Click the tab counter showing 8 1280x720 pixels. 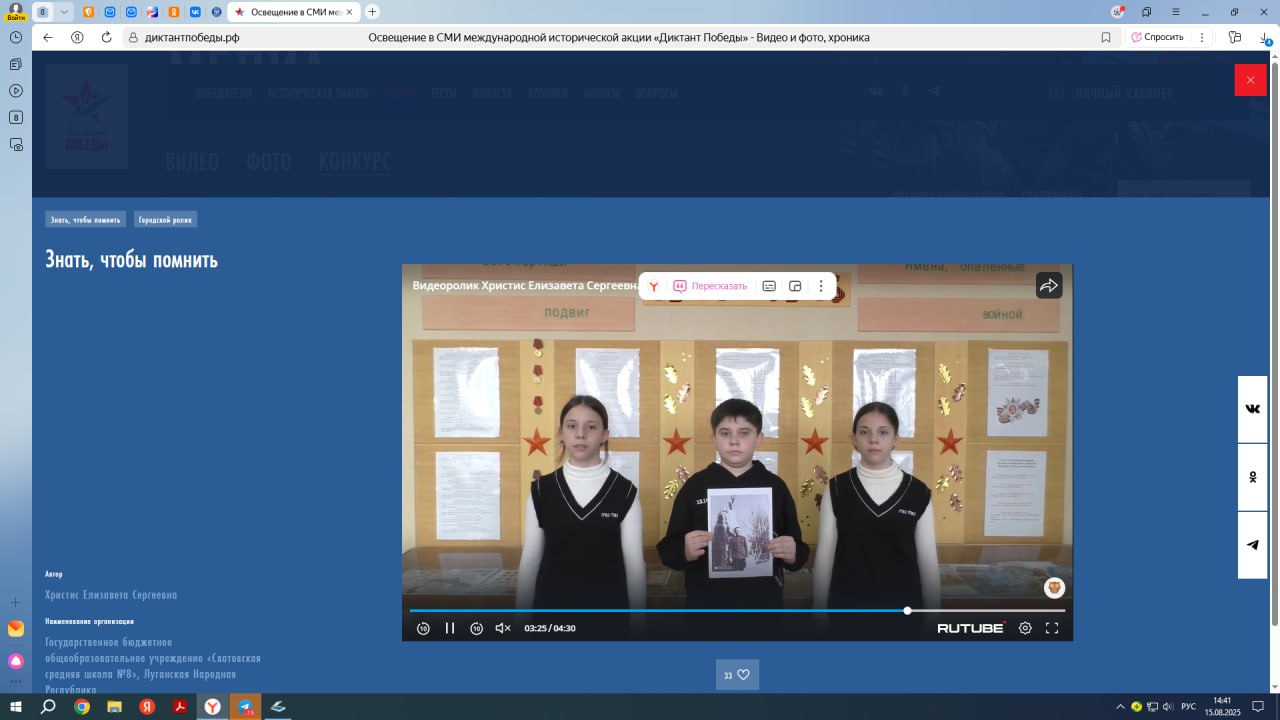click(x=43, y=12)
